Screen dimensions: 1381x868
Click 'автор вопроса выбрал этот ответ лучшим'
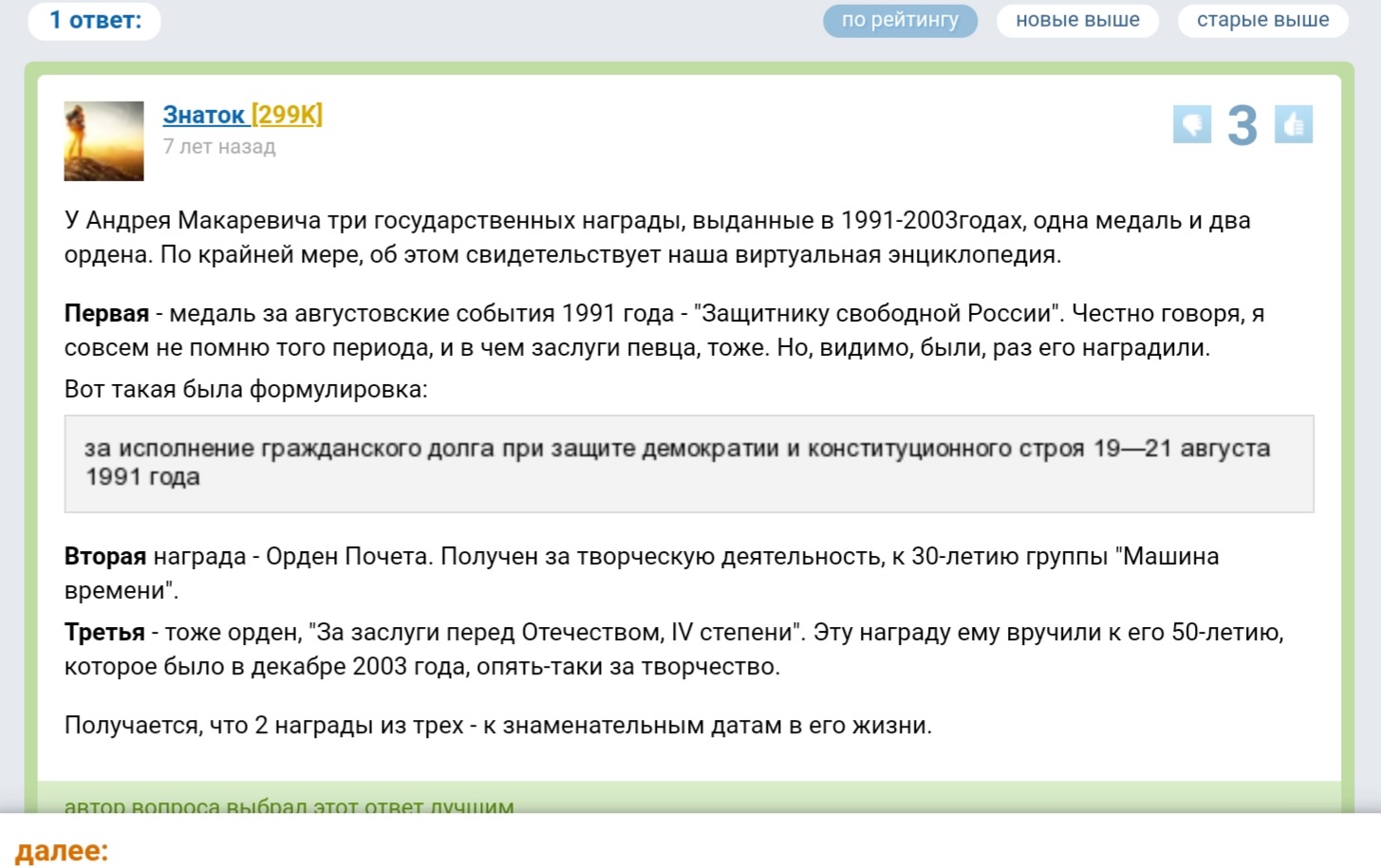(x=289, y=805)
